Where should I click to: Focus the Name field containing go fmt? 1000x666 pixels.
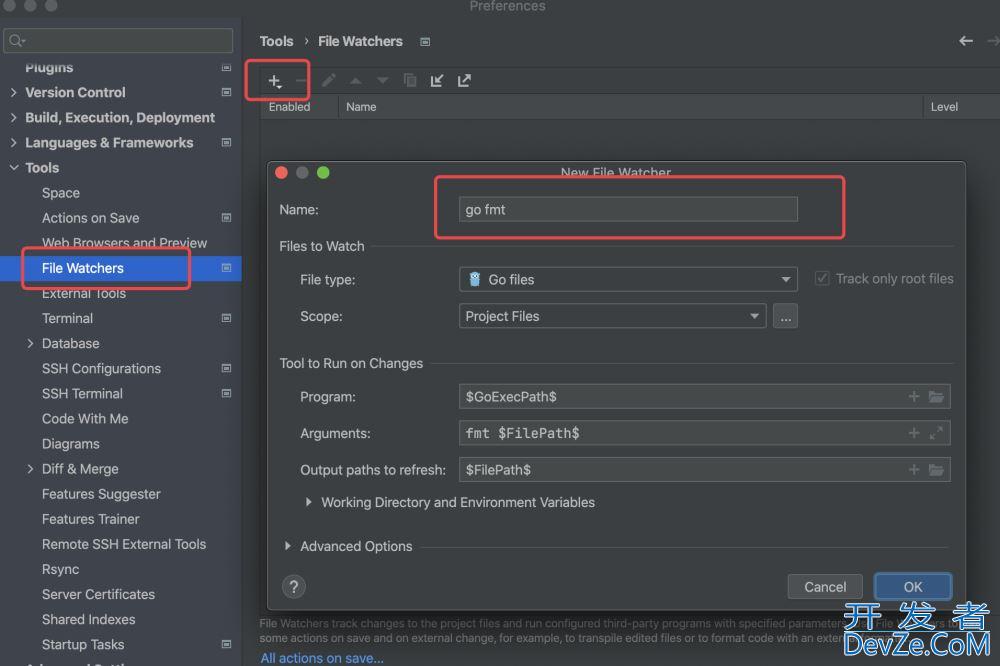(x=628, y=209)
